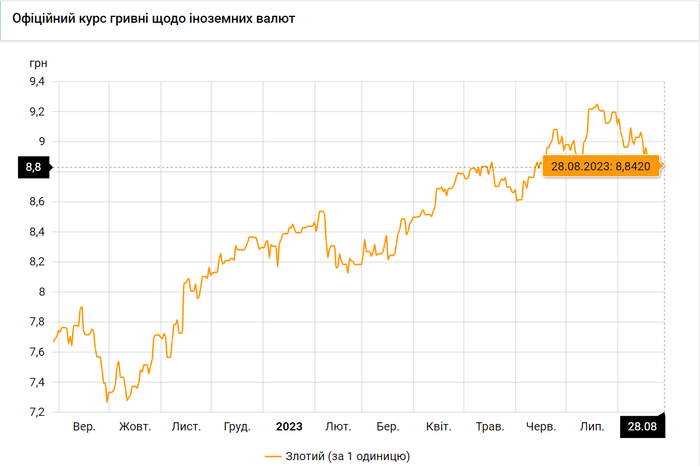Select the Лют. month axis label
This screenshot has height=466, width=700.
(339, 427)
